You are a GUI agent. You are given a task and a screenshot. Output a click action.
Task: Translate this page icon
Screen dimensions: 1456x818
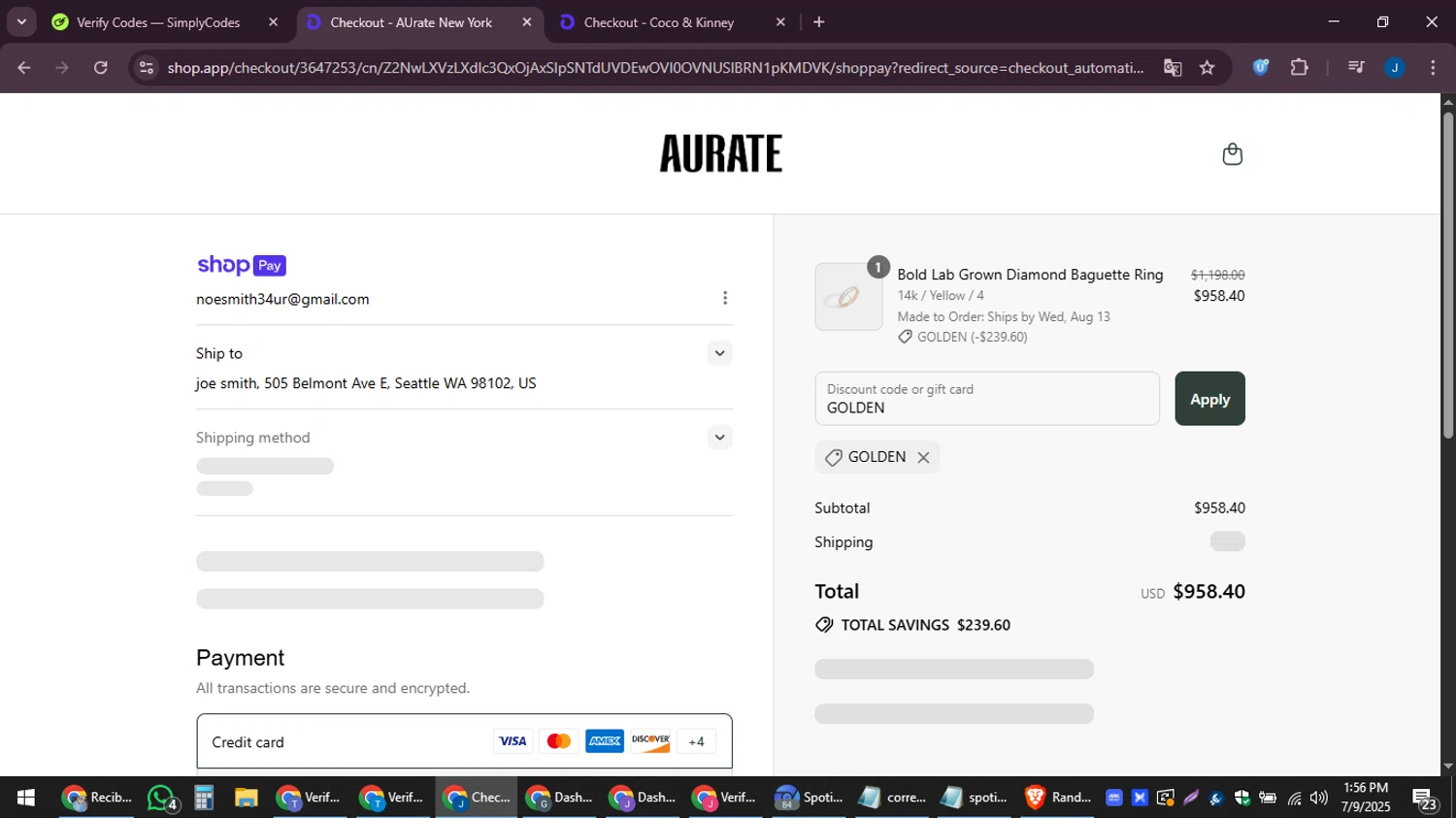click(1173, 68)
